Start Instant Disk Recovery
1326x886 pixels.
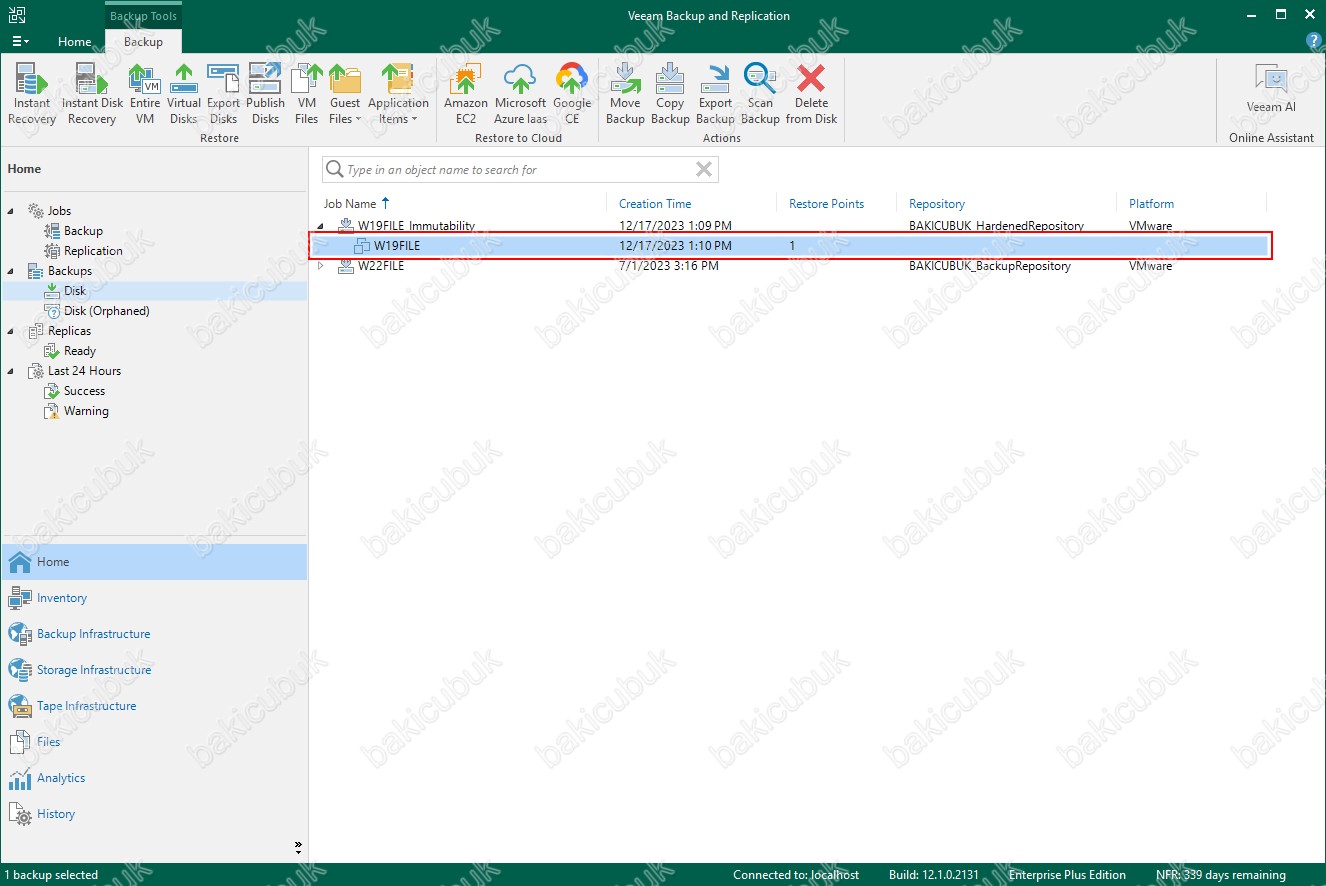92,94
